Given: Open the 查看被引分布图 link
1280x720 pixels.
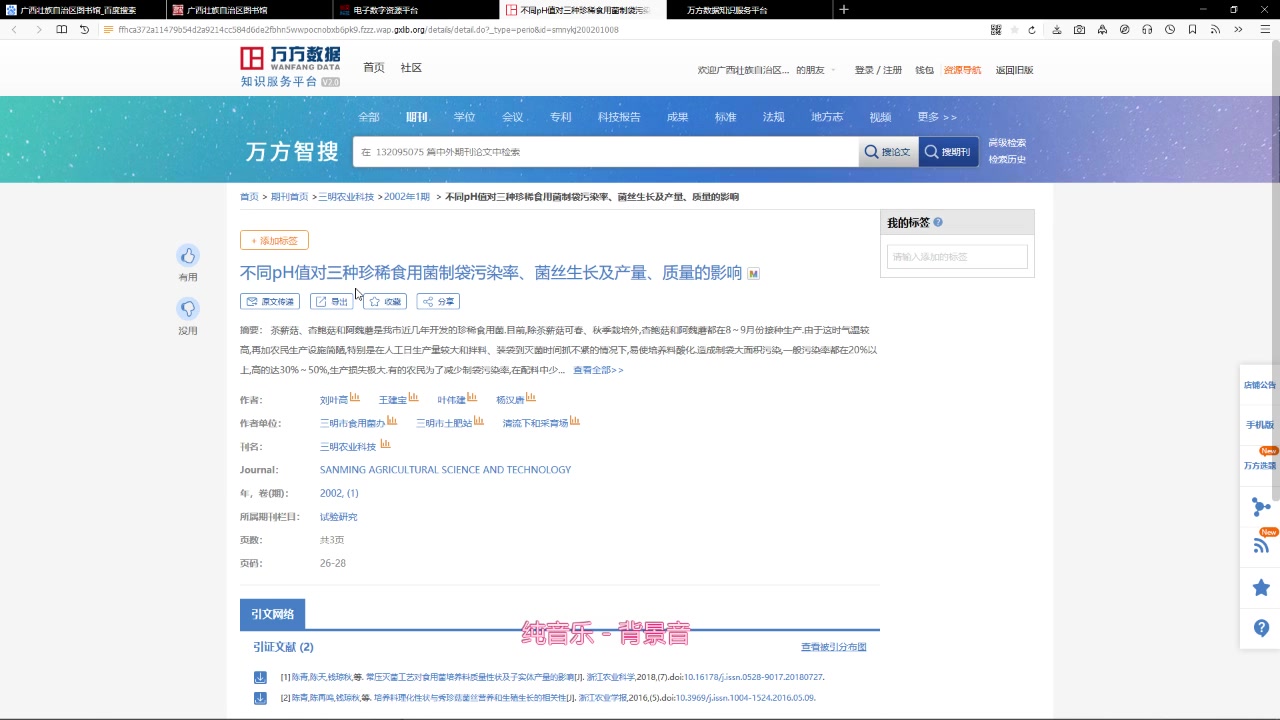Looking at the screenshot, I should 834,647.
